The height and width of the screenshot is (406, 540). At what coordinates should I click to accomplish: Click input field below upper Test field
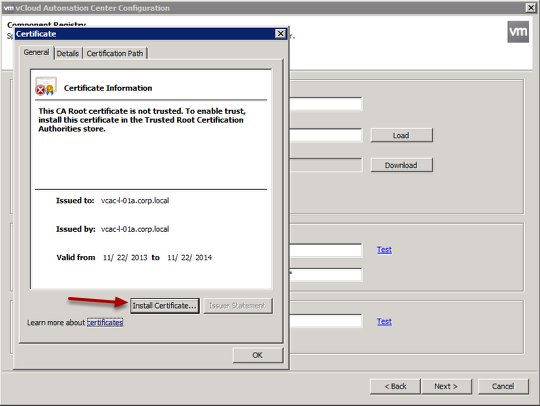(326, 275)
